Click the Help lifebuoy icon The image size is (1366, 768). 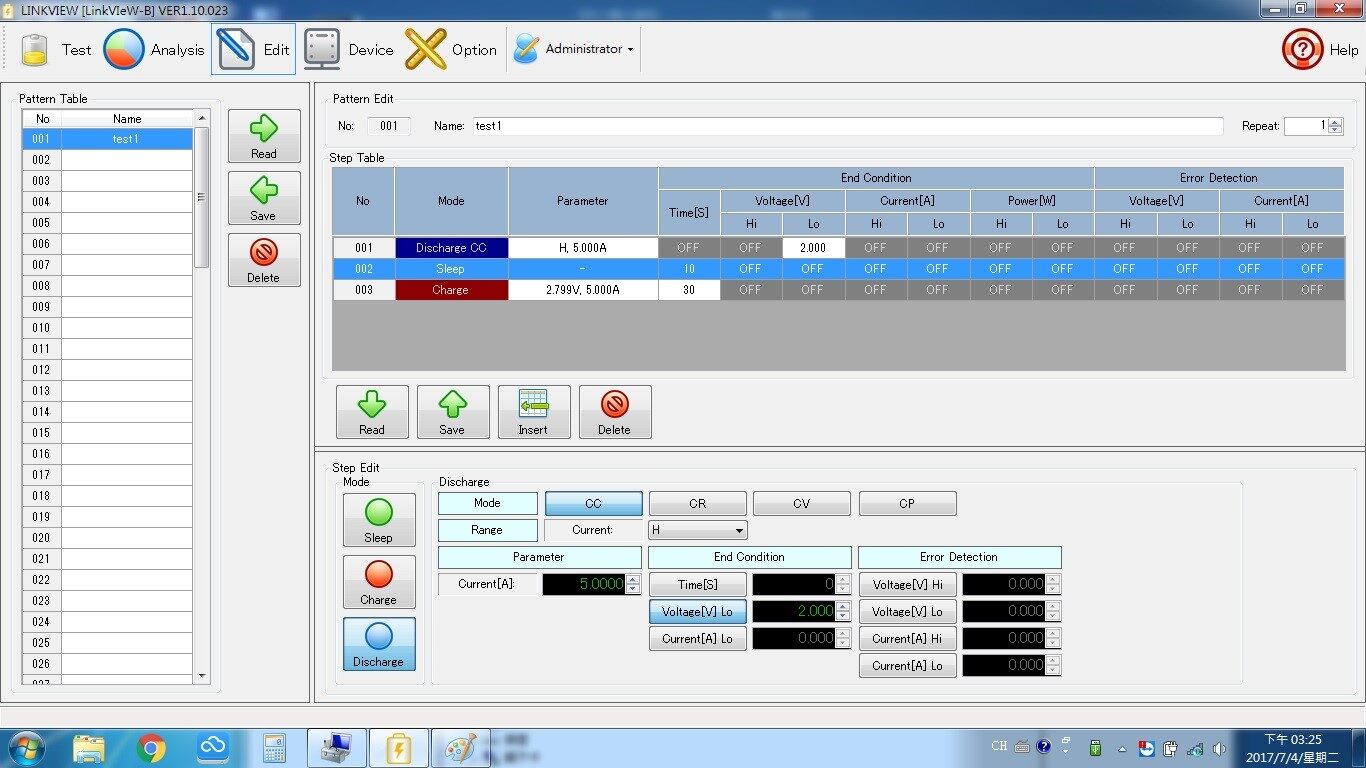[1302, 49]
